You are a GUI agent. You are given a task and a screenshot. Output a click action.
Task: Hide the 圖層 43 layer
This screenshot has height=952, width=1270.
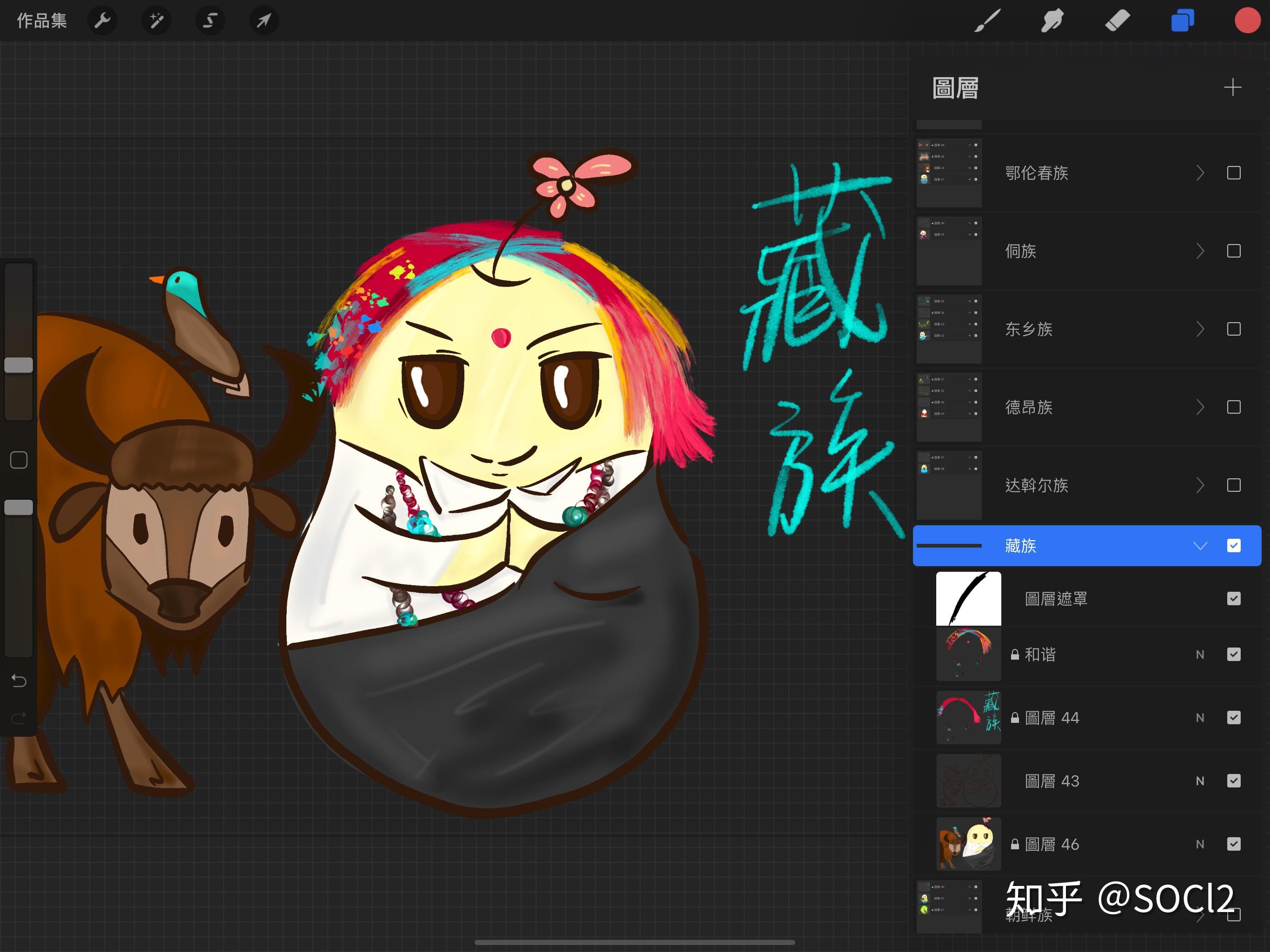pyautogui.click(x=1234, y=781)
